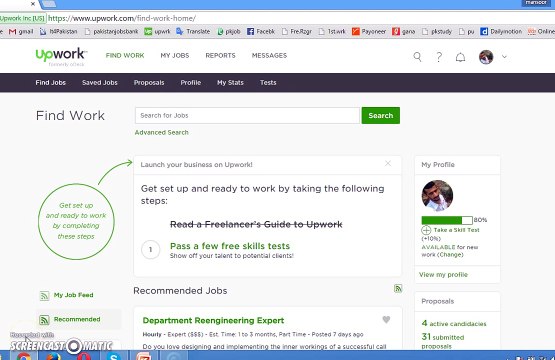Save Department Reengineering Expert job with heart
Viewport: 555px width, 360px height.
386,319
